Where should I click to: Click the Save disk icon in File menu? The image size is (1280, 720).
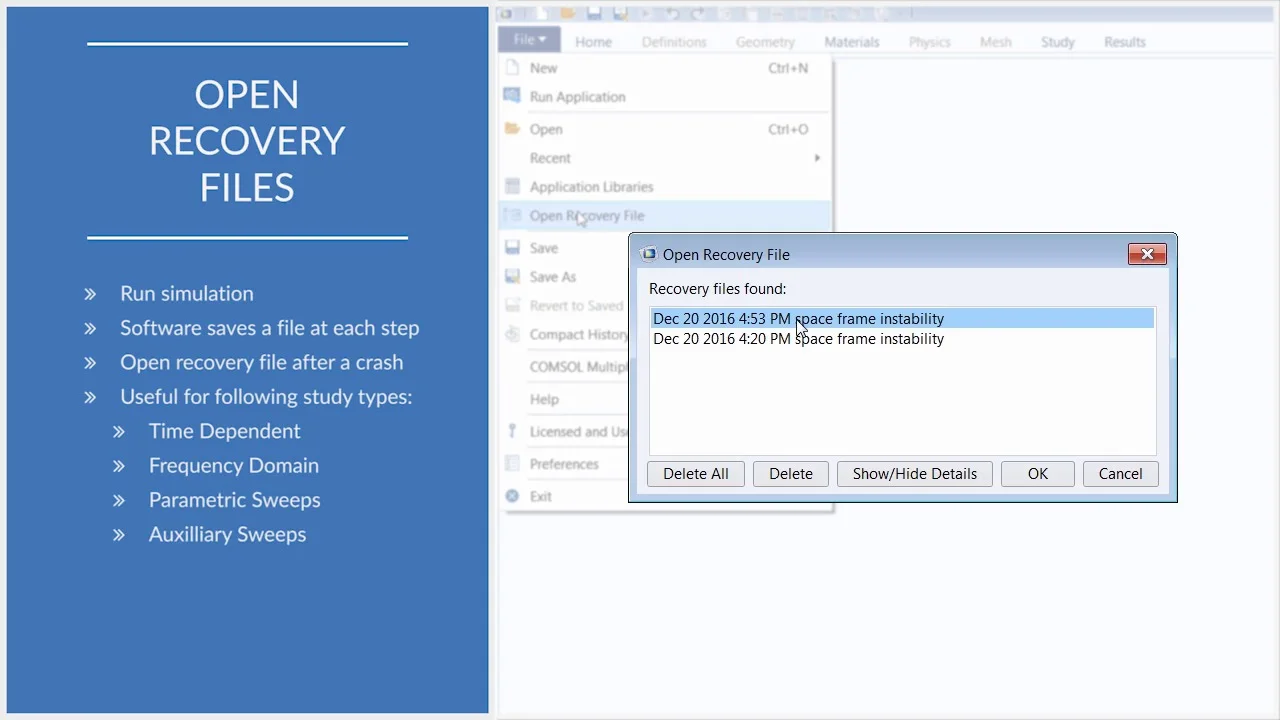click(x=512, y=247)
